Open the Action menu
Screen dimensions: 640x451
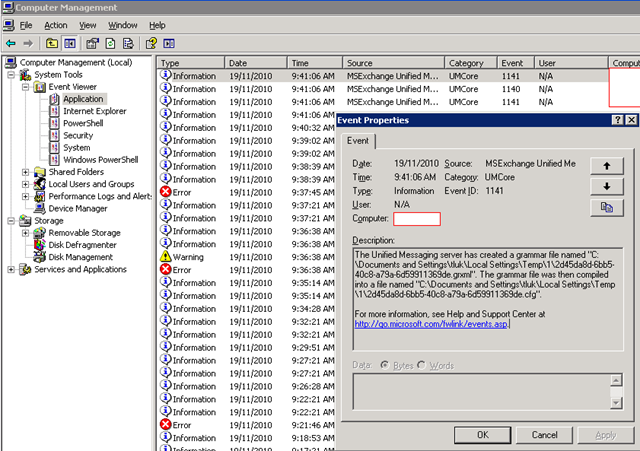(x=56, y=24)
